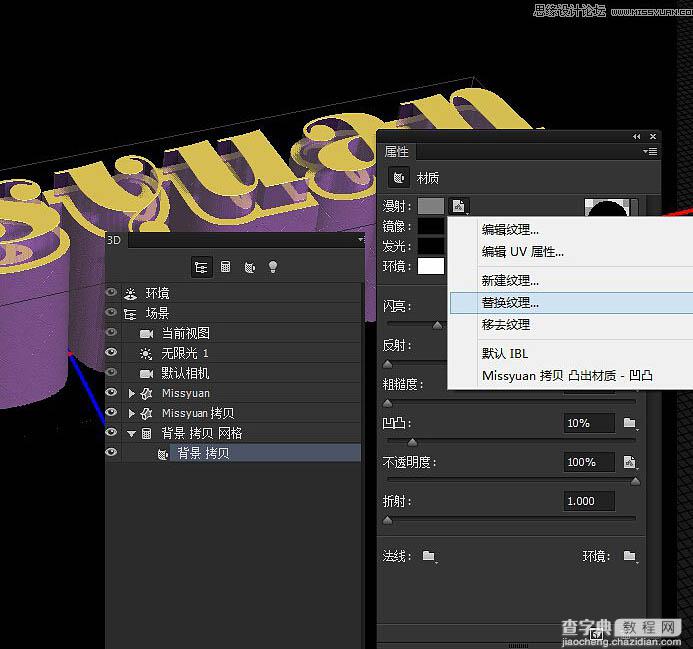Click the opacity (不透明度) slider handle
693x649 pixels.
636,481
